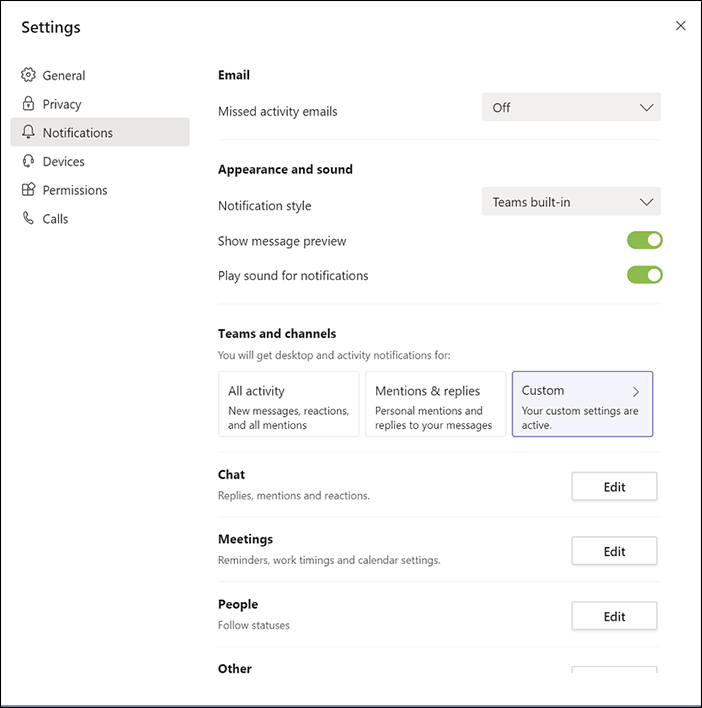Edit People notification settings
Image resolution: width=702 pixels, height=708 pixels.
(x=614, y=616)
